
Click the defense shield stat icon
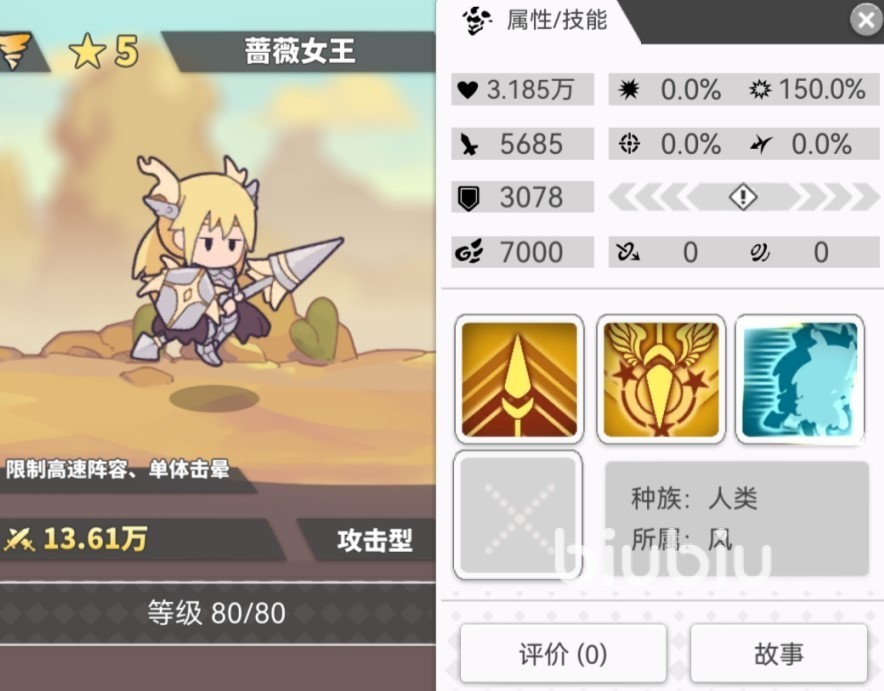tap(468, 198)
